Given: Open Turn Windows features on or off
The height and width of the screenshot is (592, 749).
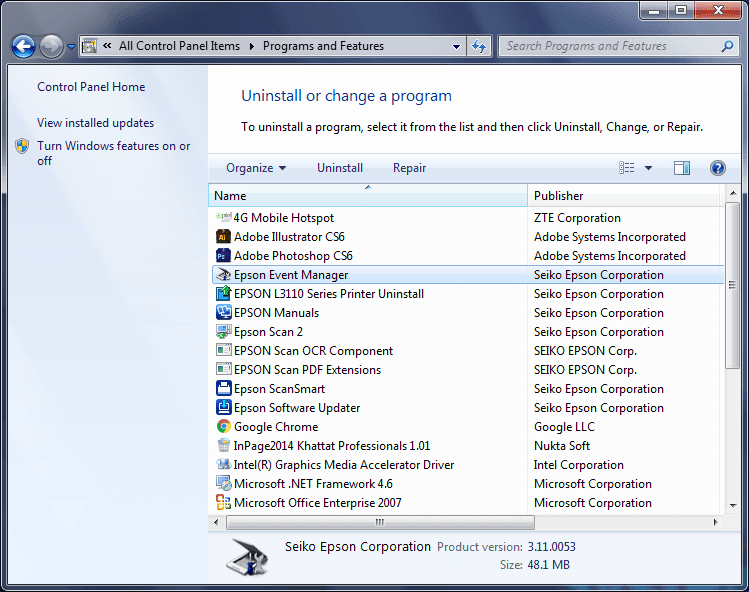Looking at the screenshot, I should pos(114,153).
